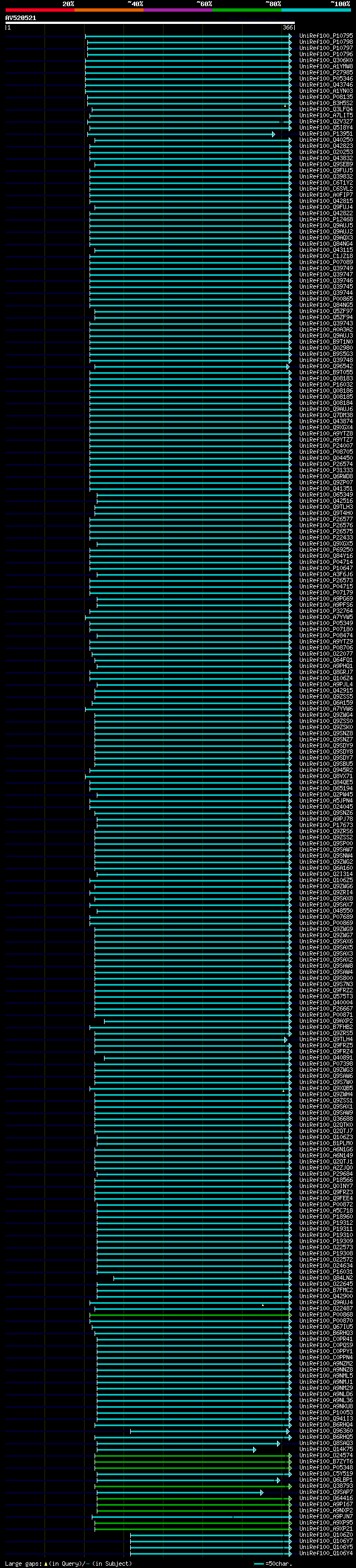Screen dimensions: 356x1568
Task: Select the UniRef100_P13951 label
Action: (325, 134)
